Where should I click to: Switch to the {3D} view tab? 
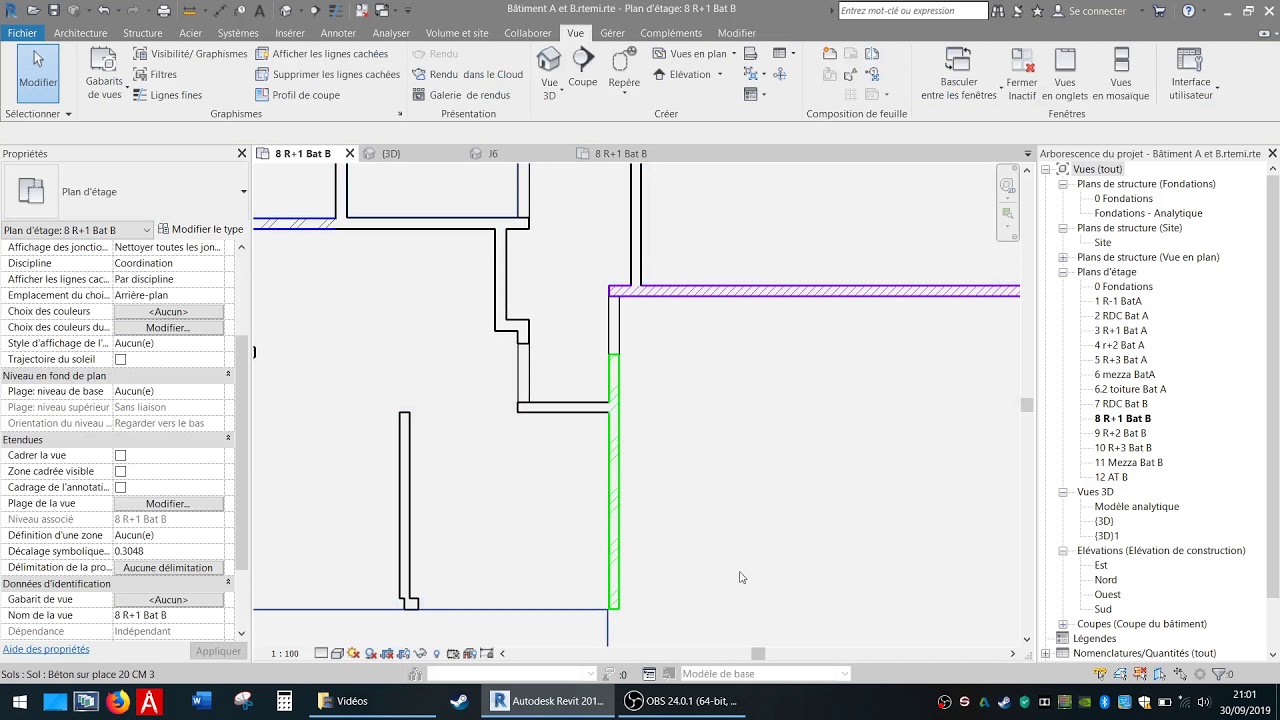click(390, 154)
